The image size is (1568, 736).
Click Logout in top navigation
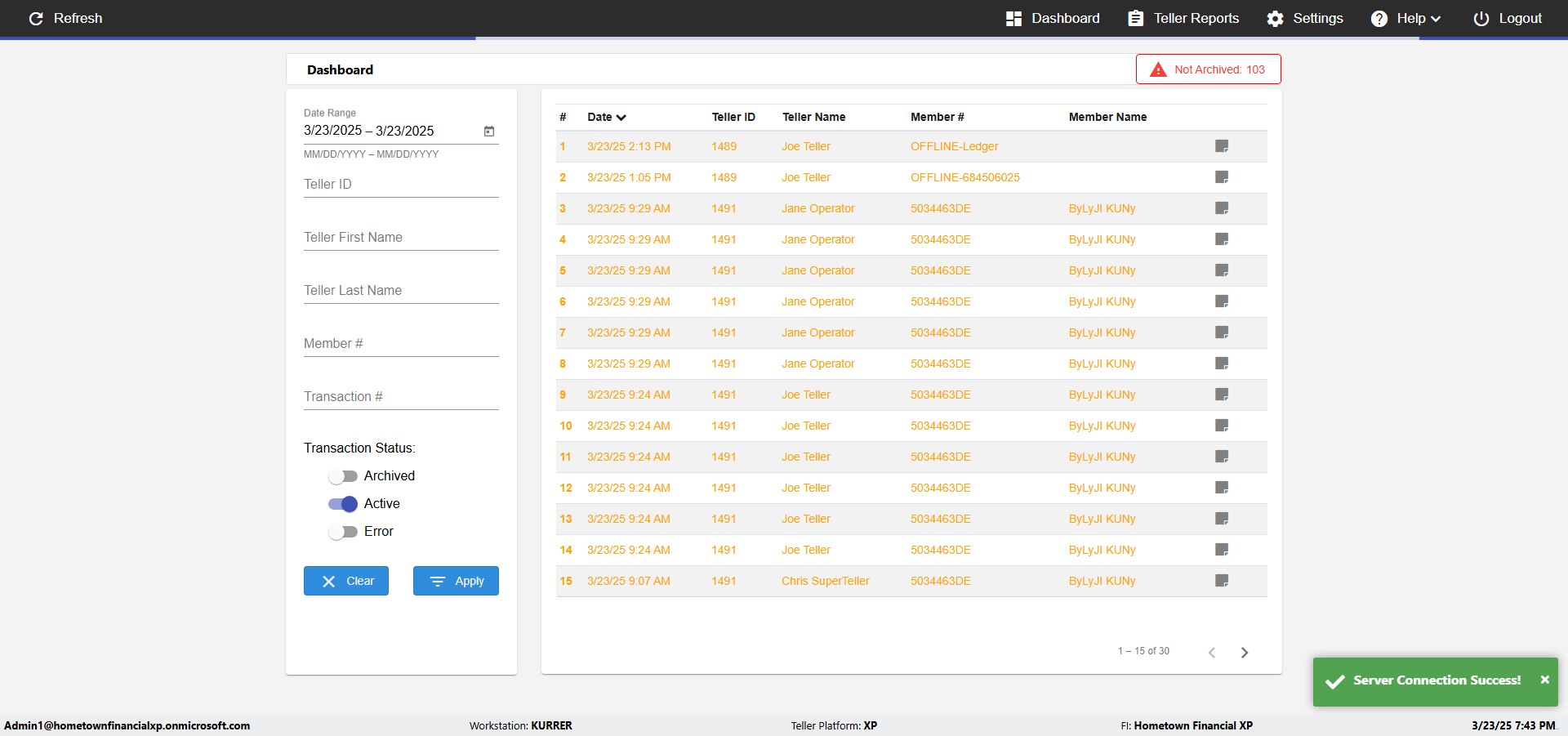1508,18
